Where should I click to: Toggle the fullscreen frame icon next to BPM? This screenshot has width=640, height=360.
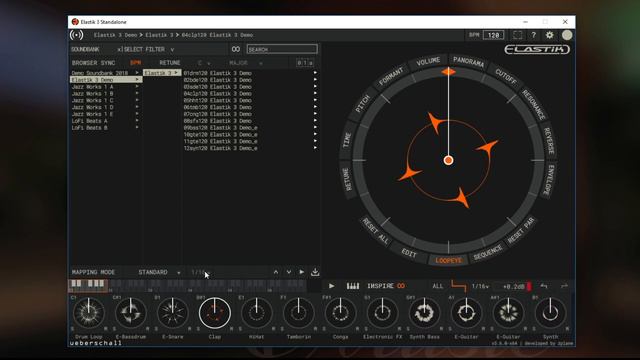pyautogui.click(x=517, y=35)
